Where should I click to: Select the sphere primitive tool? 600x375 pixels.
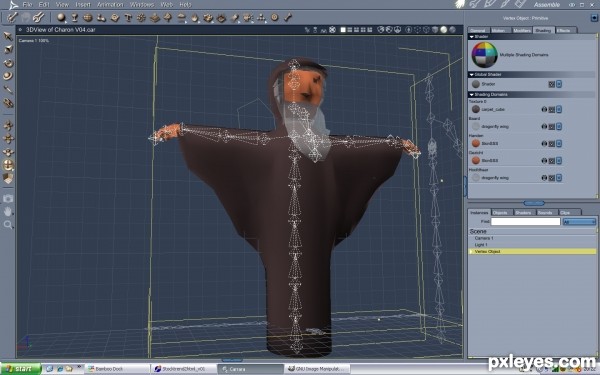(x=61, y=17)
